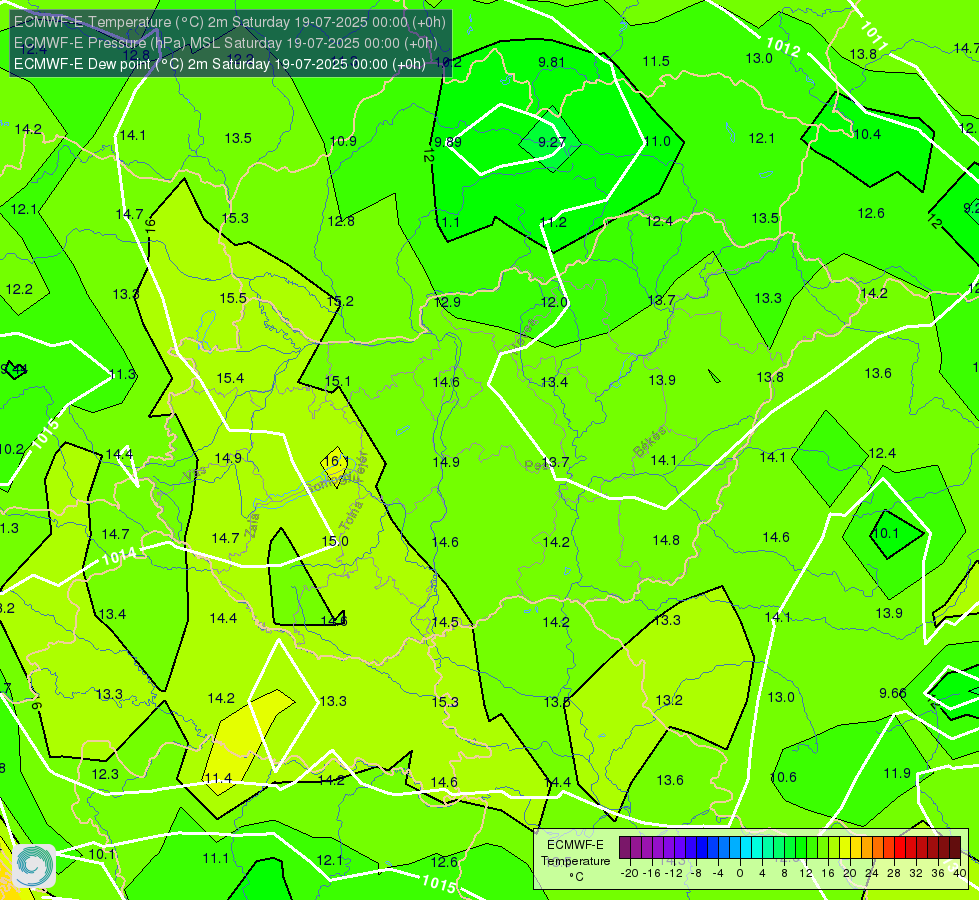The image size is (979, 900).
Task: Click the swirl logo icon at bottom left
Action: click(x=34, y=866)
